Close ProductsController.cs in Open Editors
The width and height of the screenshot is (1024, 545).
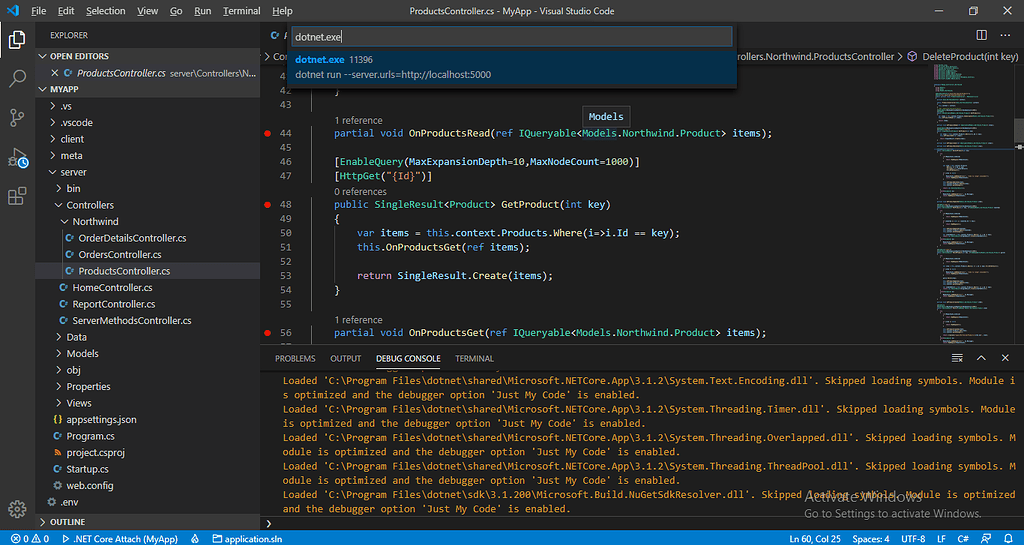point(55,73)
